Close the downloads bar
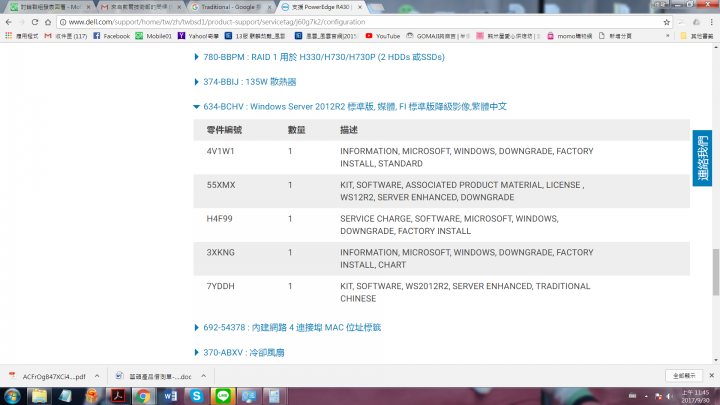 [x=712, y=376]
